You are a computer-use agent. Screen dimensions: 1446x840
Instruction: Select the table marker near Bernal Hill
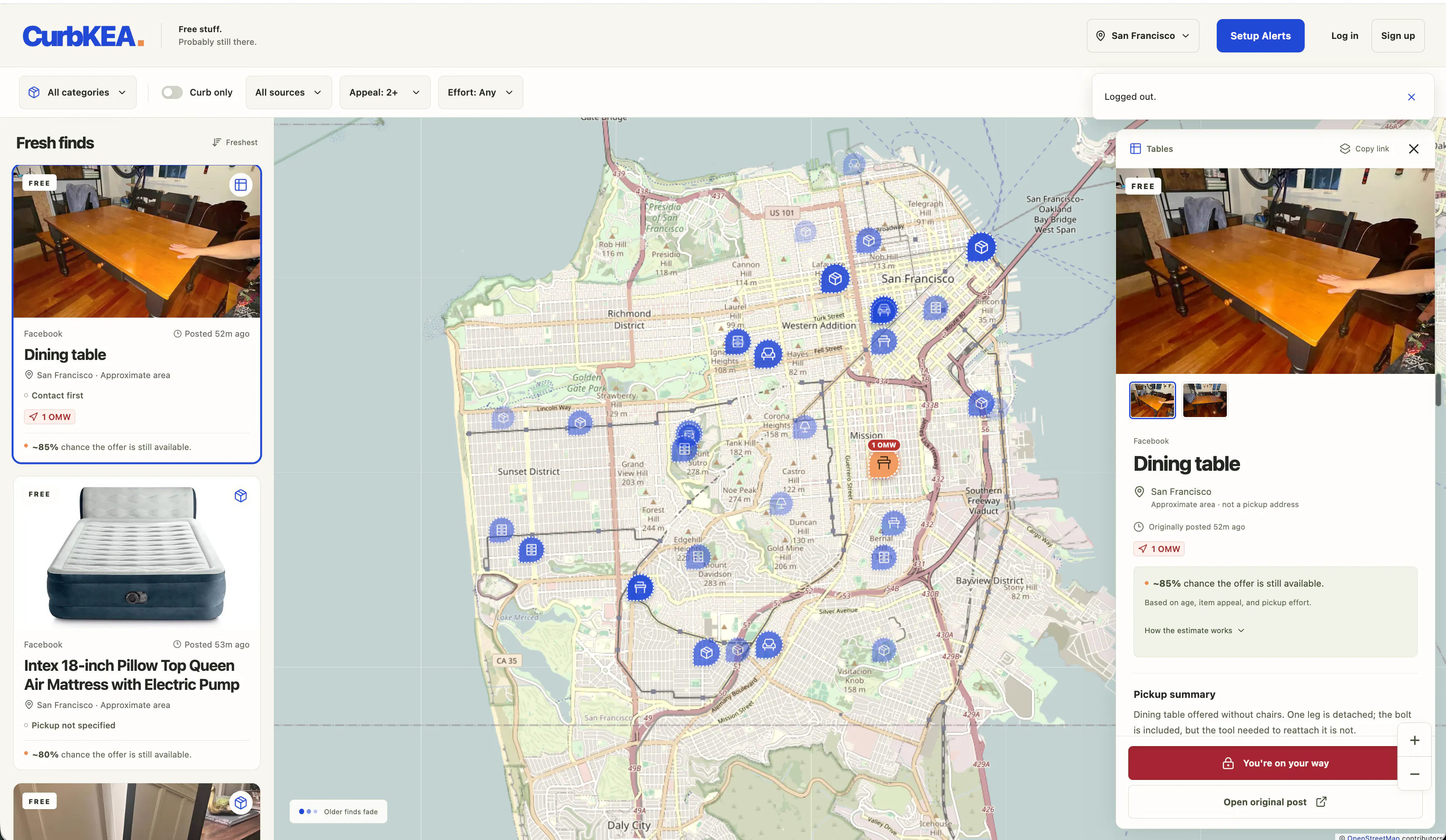[x=893, y=523]
